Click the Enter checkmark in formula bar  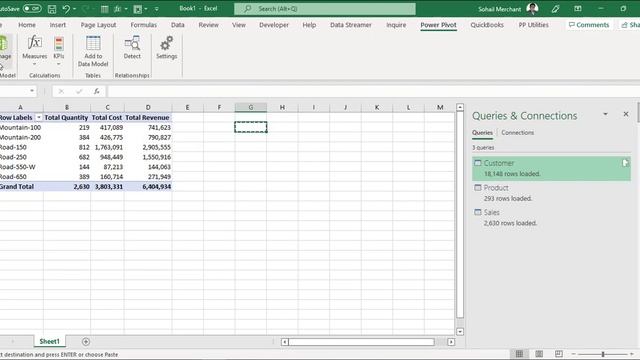click(79, 91)
